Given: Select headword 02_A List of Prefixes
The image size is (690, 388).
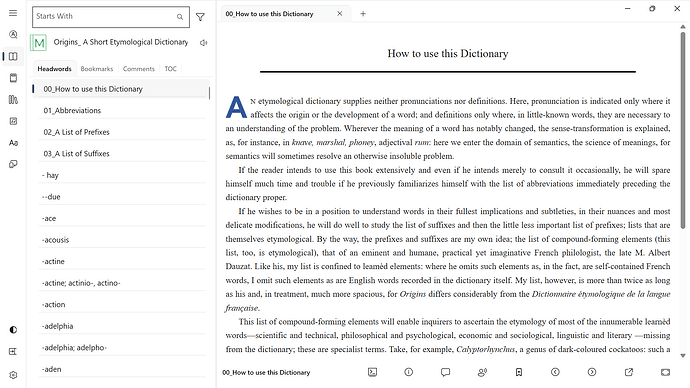Looking at the screenshot, I should [122, 132].
